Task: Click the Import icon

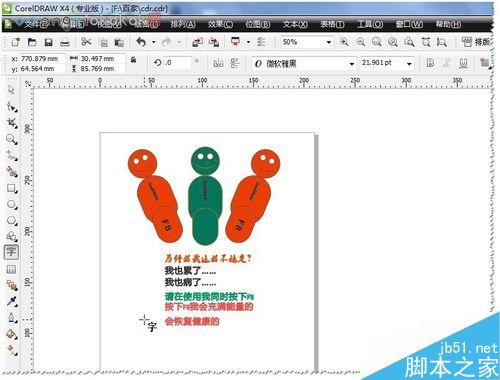Action: click(x=197, y=42)
